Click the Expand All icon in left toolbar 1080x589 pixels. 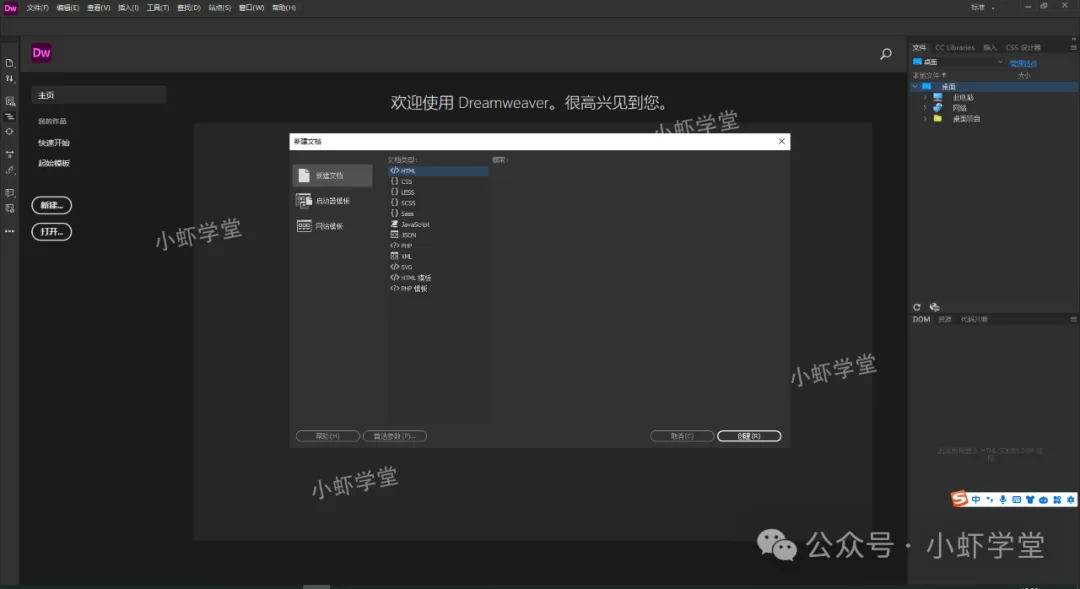pos(10,154)
